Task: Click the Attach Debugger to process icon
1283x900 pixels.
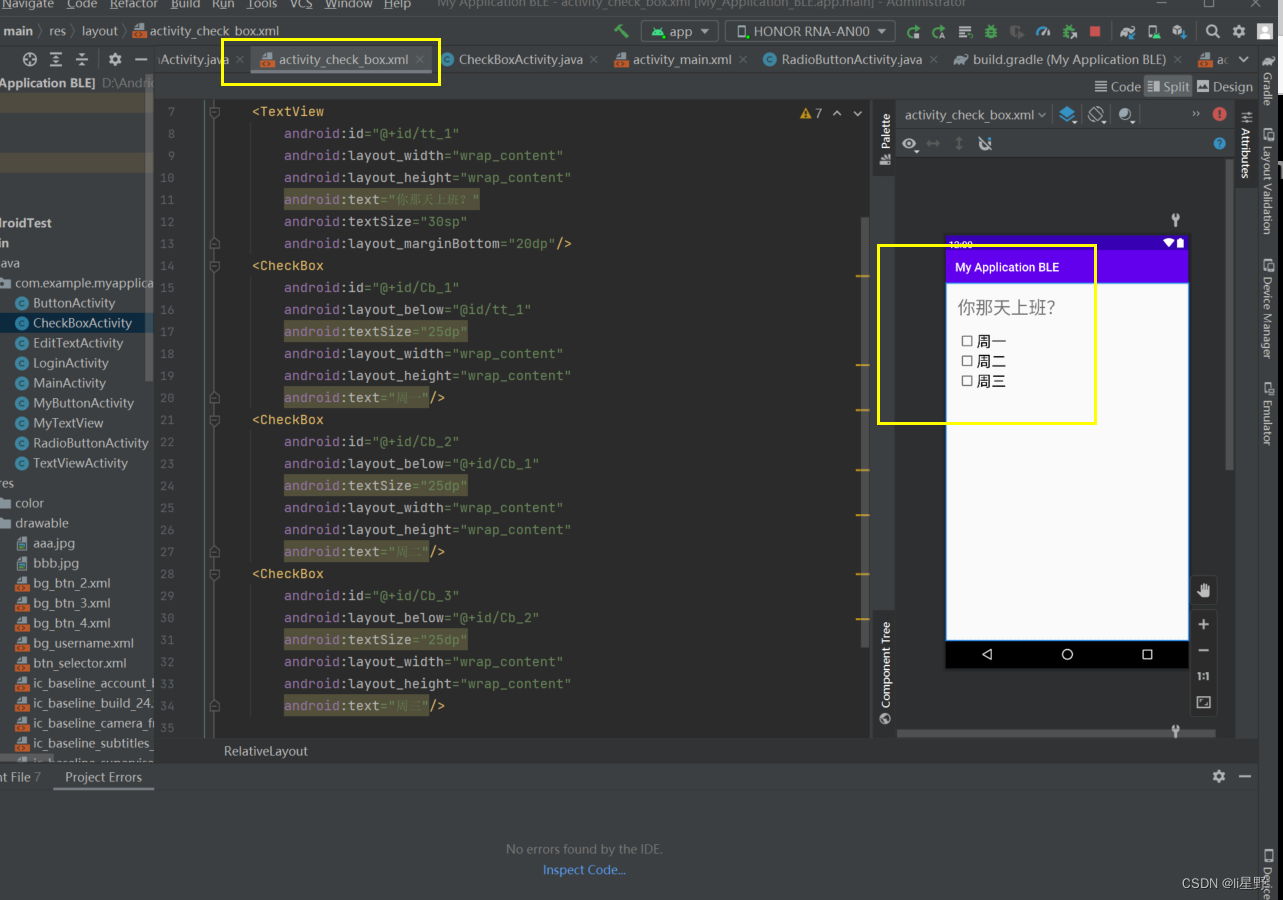Action: click(1069, 32)
